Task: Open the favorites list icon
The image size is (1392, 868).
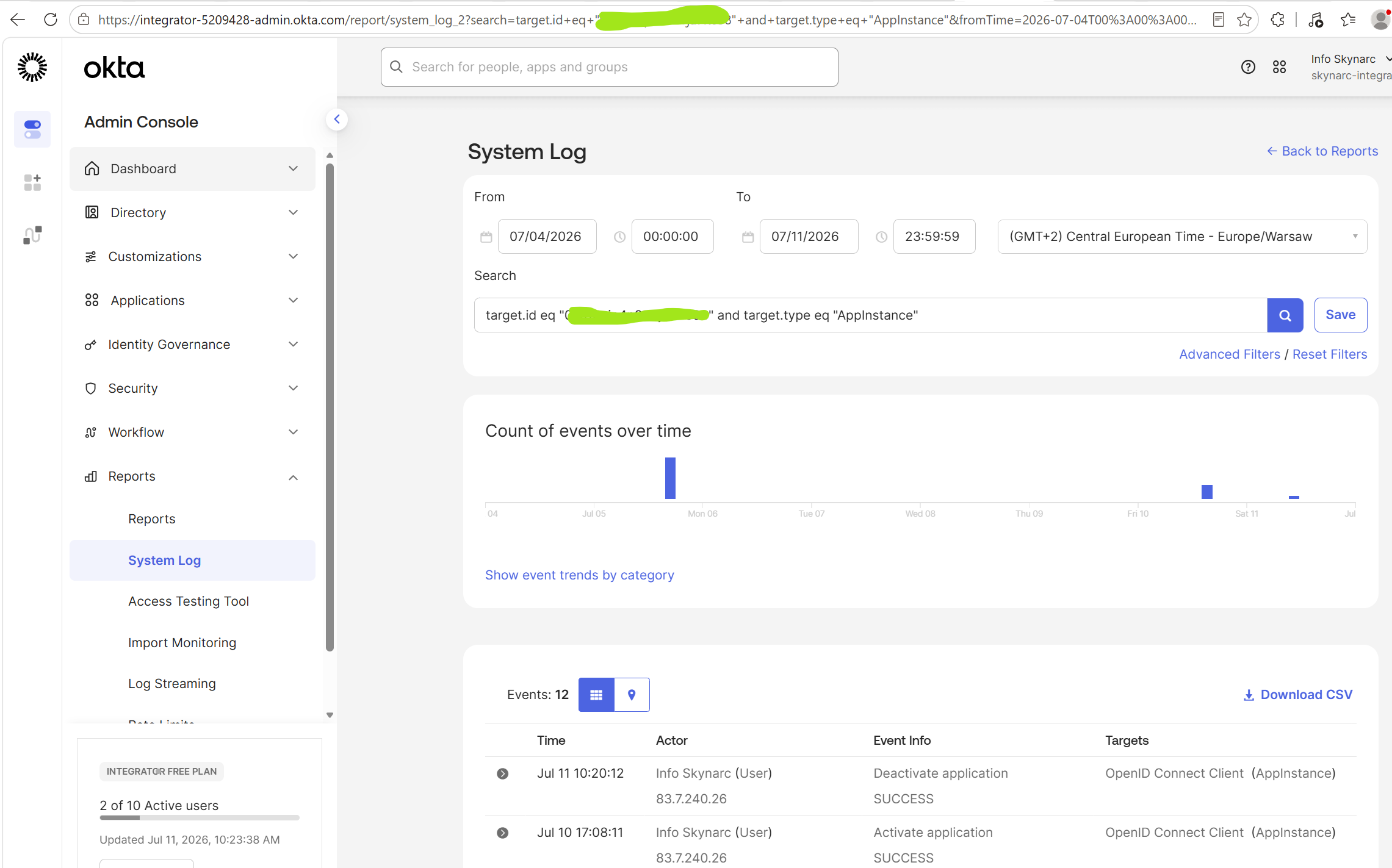Action: click(1348, 20)
